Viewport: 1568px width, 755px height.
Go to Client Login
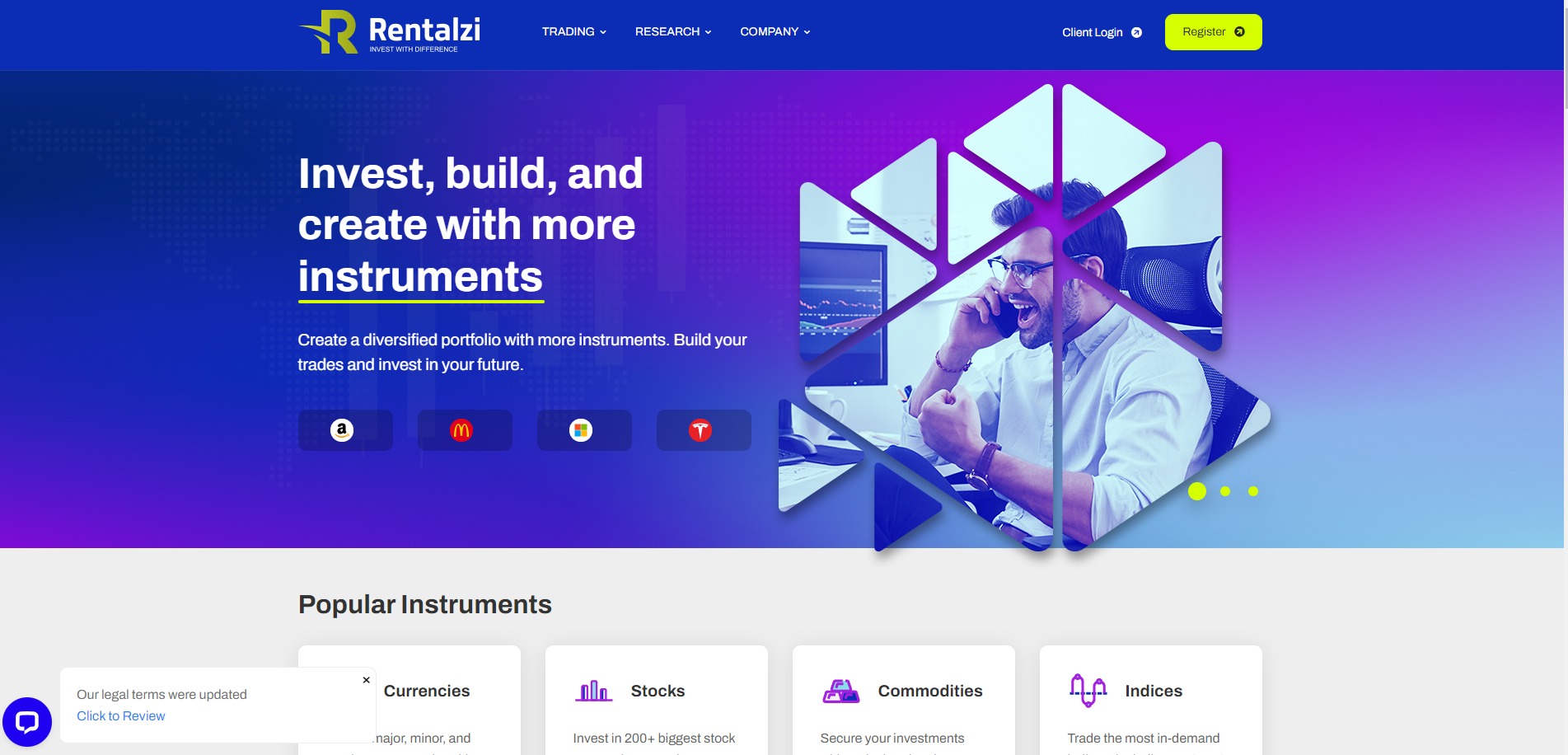pos(1092,32)
